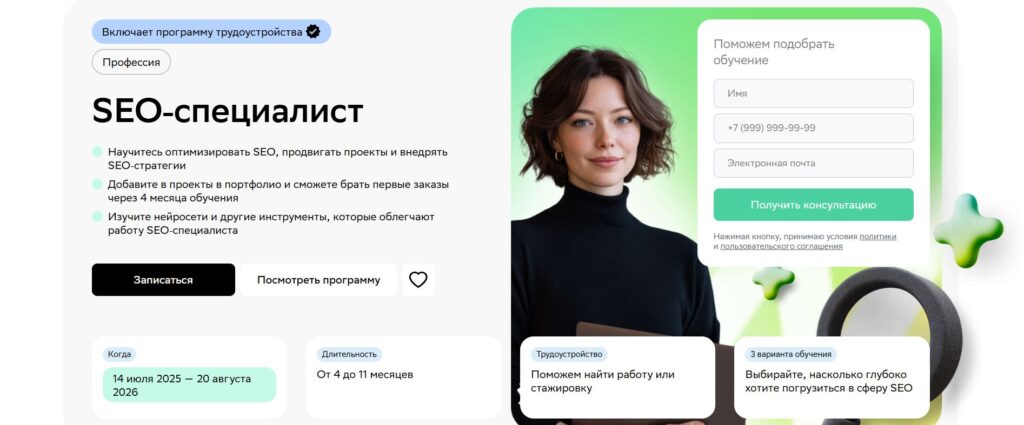1024x425 pixels.
Task: Click the highlighted course dates label
Action: pyautogui.click(x=189, y=385)
